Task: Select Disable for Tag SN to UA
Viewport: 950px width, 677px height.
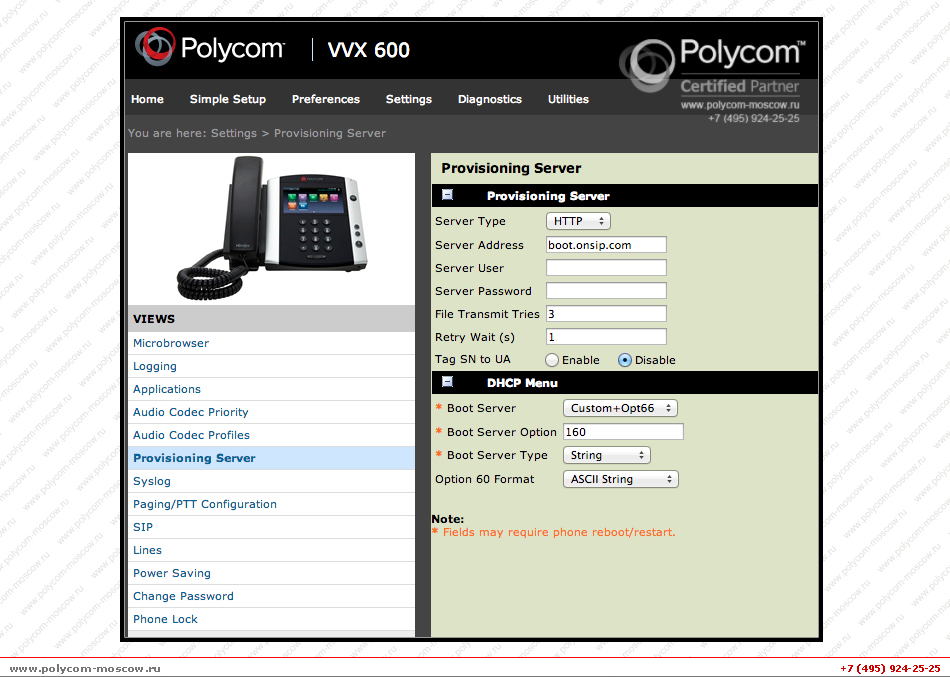Action: [625, 360]
